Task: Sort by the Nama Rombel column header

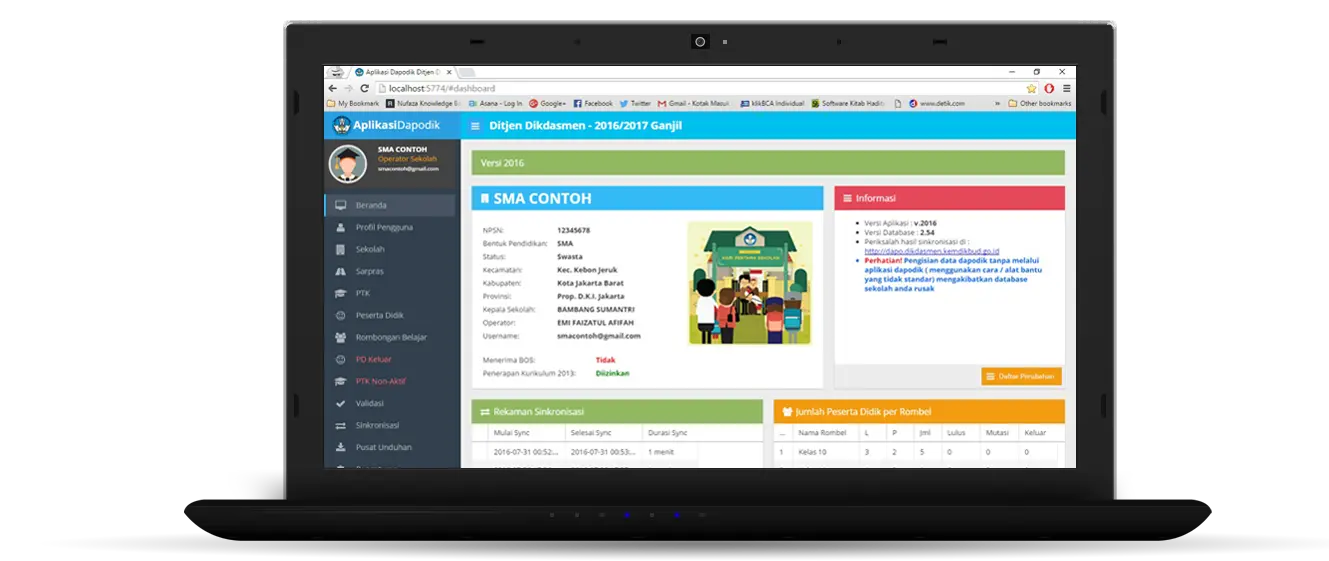Action: pos(821,433)
